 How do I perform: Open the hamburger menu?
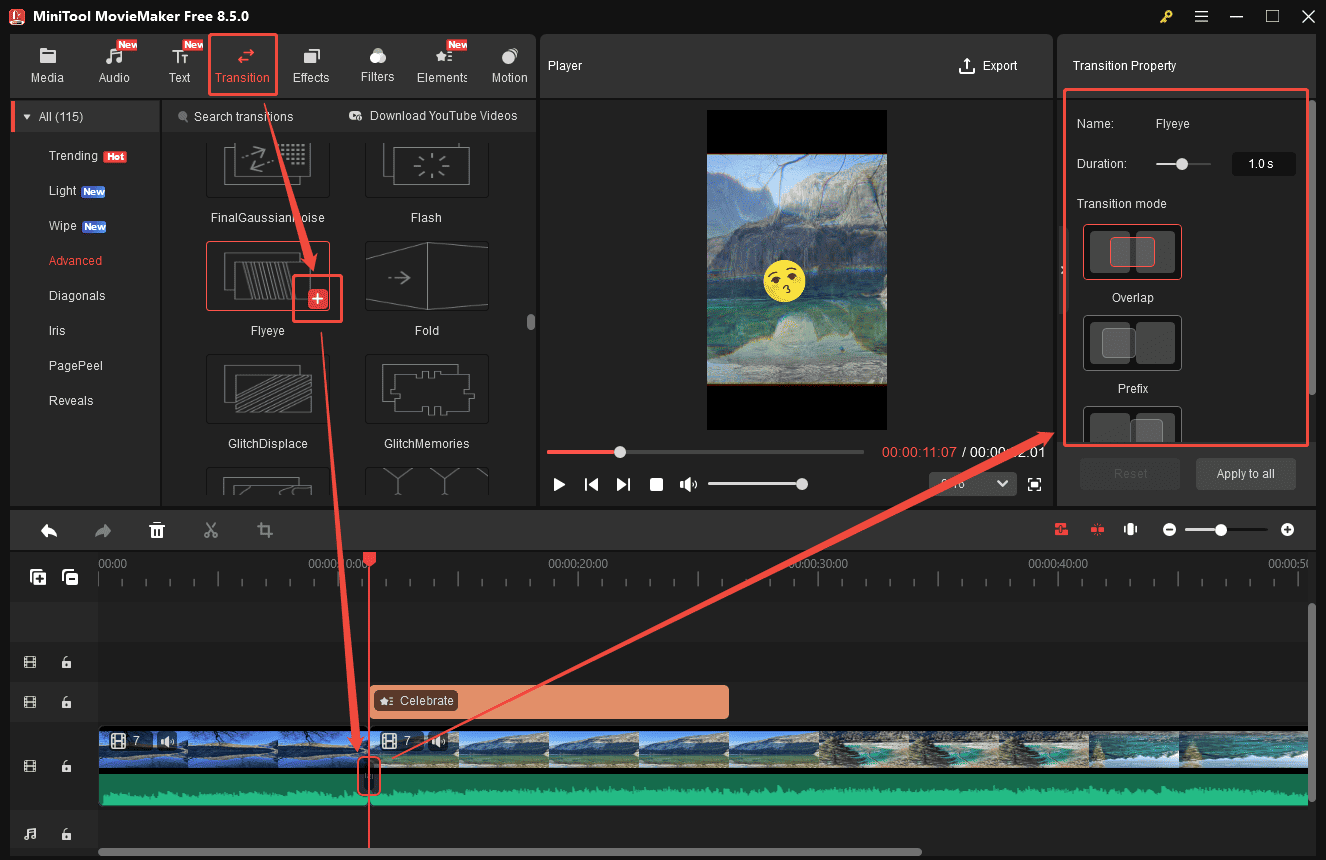tap(1201, 17)
